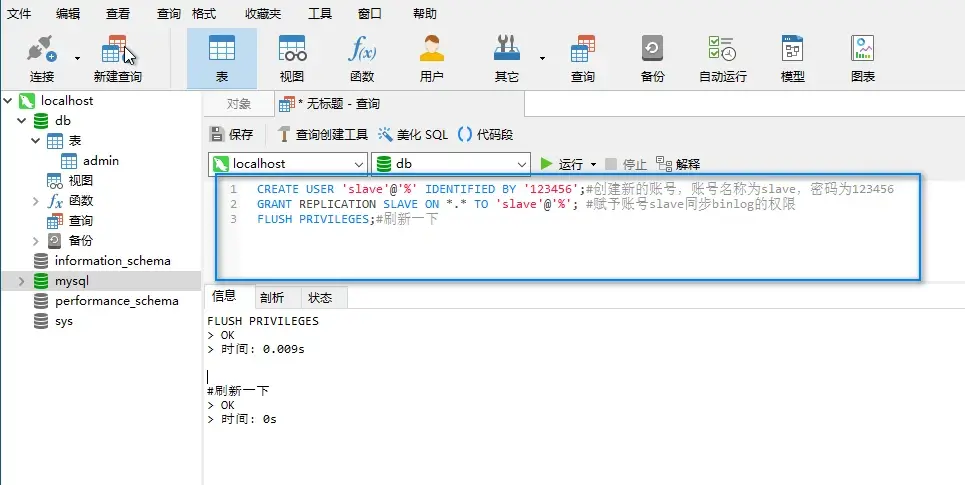Select the 视图 node under db

(81, 181)
